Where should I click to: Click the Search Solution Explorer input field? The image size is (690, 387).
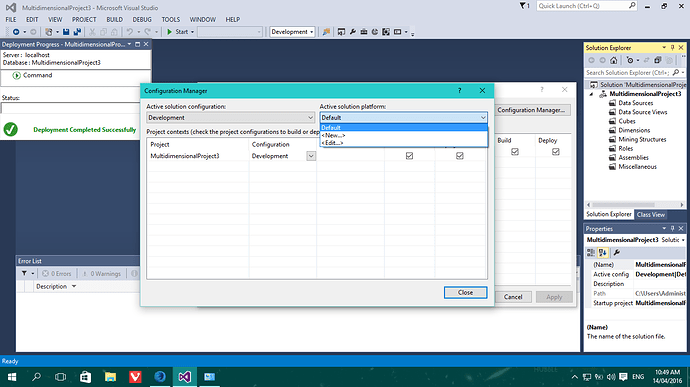628,72
